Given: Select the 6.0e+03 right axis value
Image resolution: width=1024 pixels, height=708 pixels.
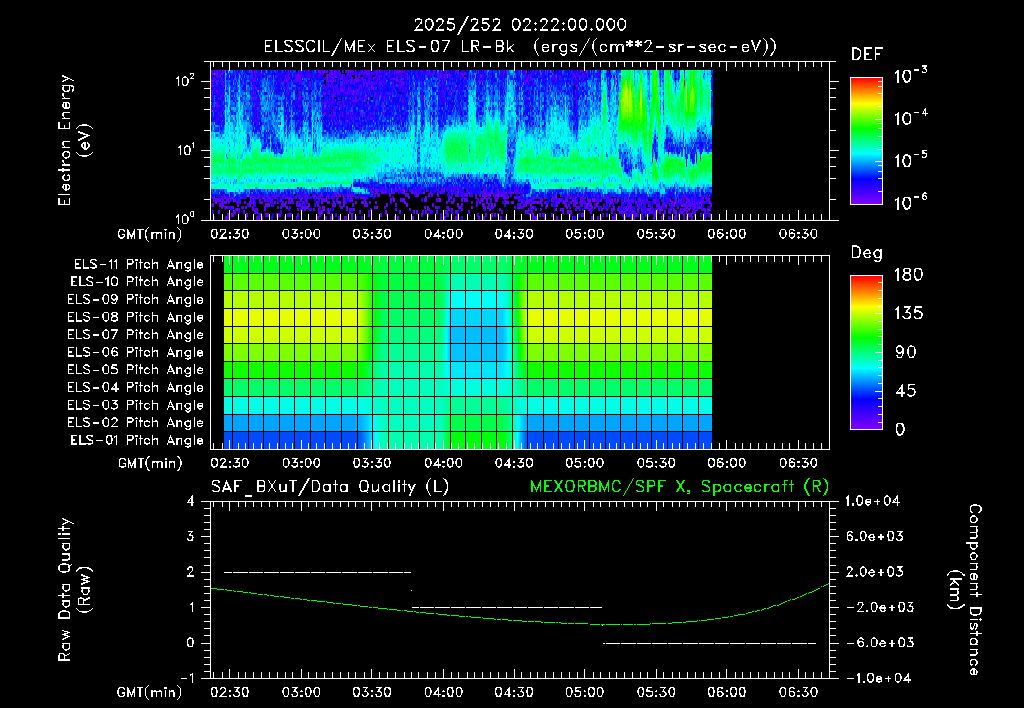Looking at the screenshot, I should click(874, 536).
